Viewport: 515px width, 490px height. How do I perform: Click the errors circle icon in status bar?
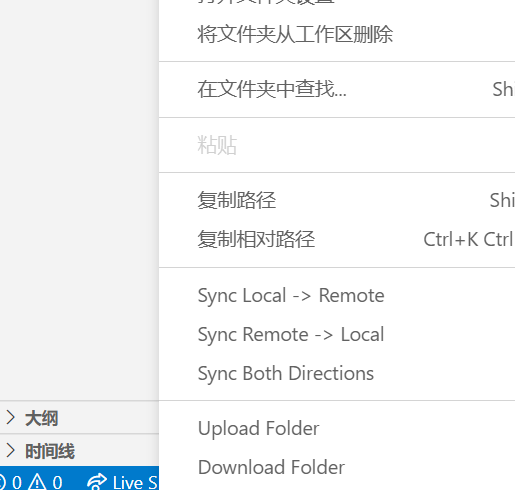click(2, 482)
